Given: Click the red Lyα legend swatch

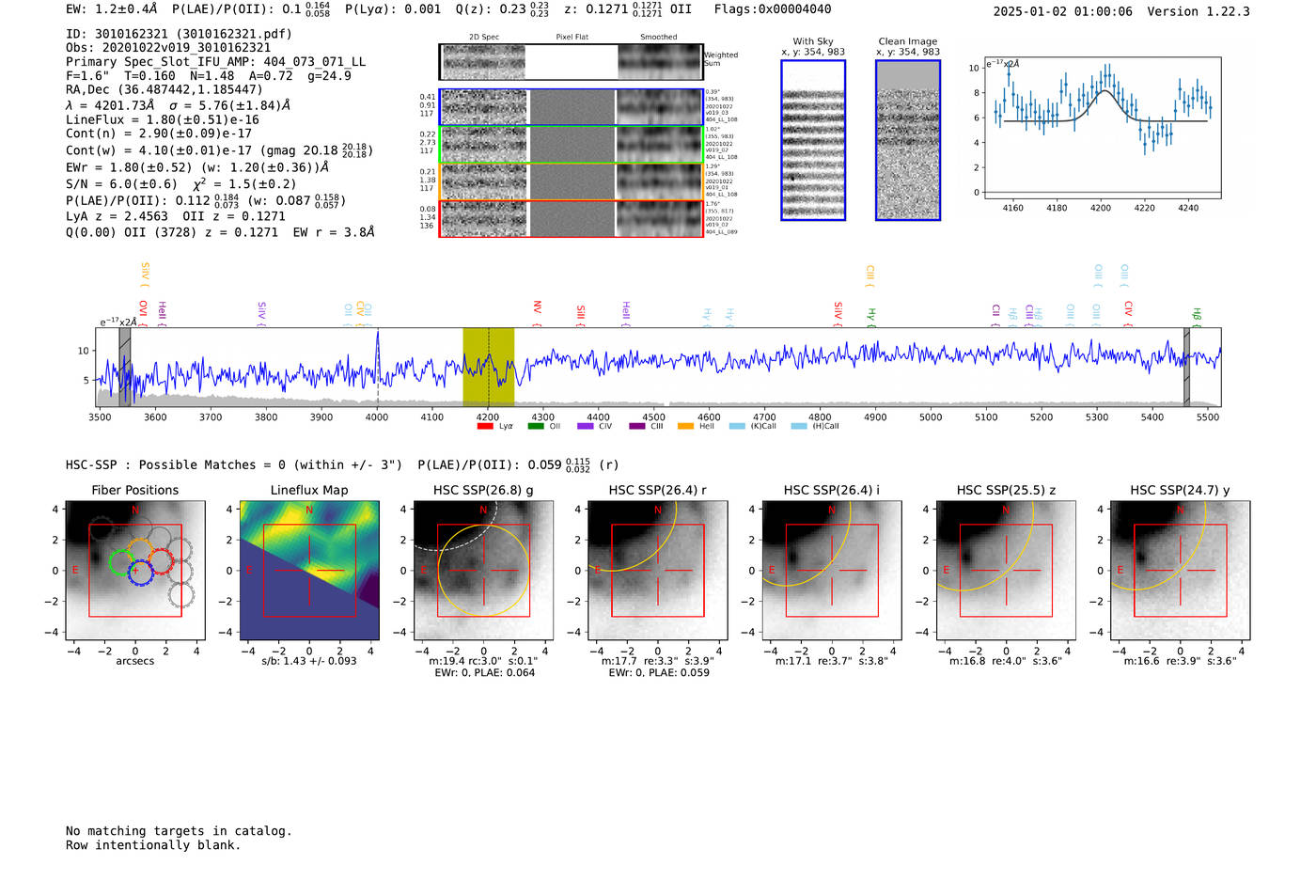Looking at the screenshot, I should [x=485, y=427].
